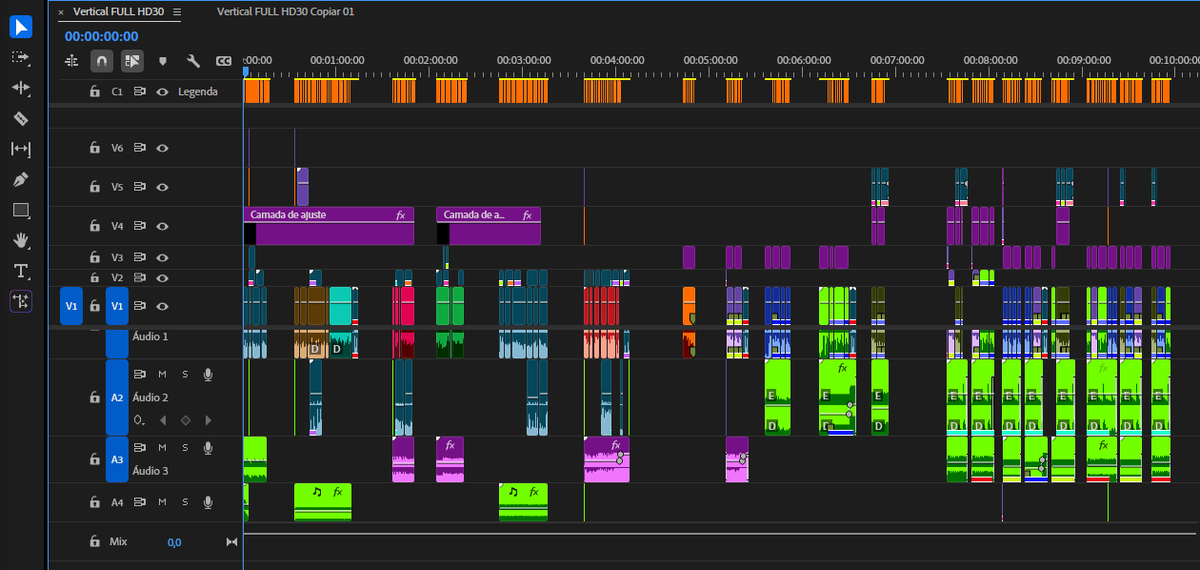Mute the Áudio 2 track
The width and height of the screenshot is (1200, 570).
162,374
